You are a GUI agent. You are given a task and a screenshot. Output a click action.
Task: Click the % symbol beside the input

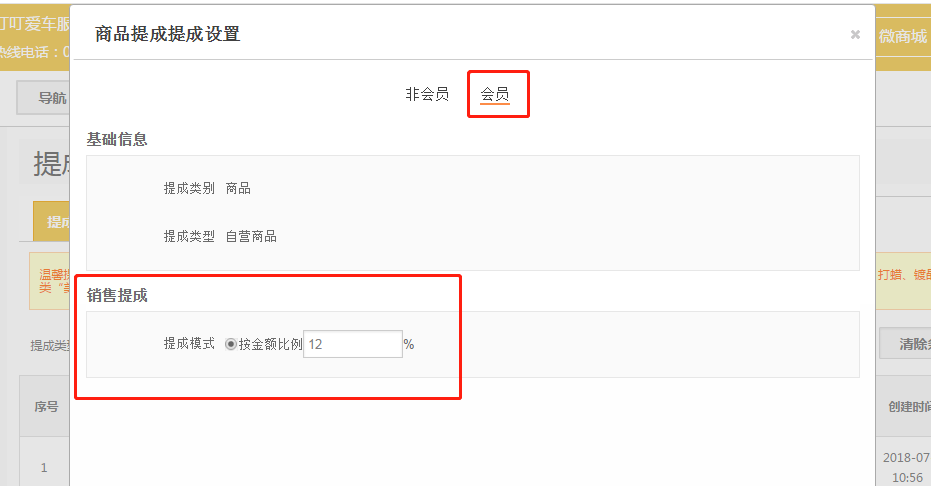pyautogui.click(x=409, y=344)
